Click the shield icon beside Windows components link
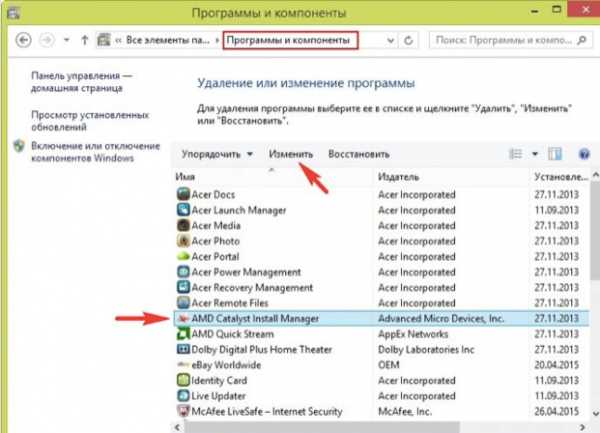Image resolution: width=600 pixels, height=433 pixels. pyautogui.click(x=19, y=146)
